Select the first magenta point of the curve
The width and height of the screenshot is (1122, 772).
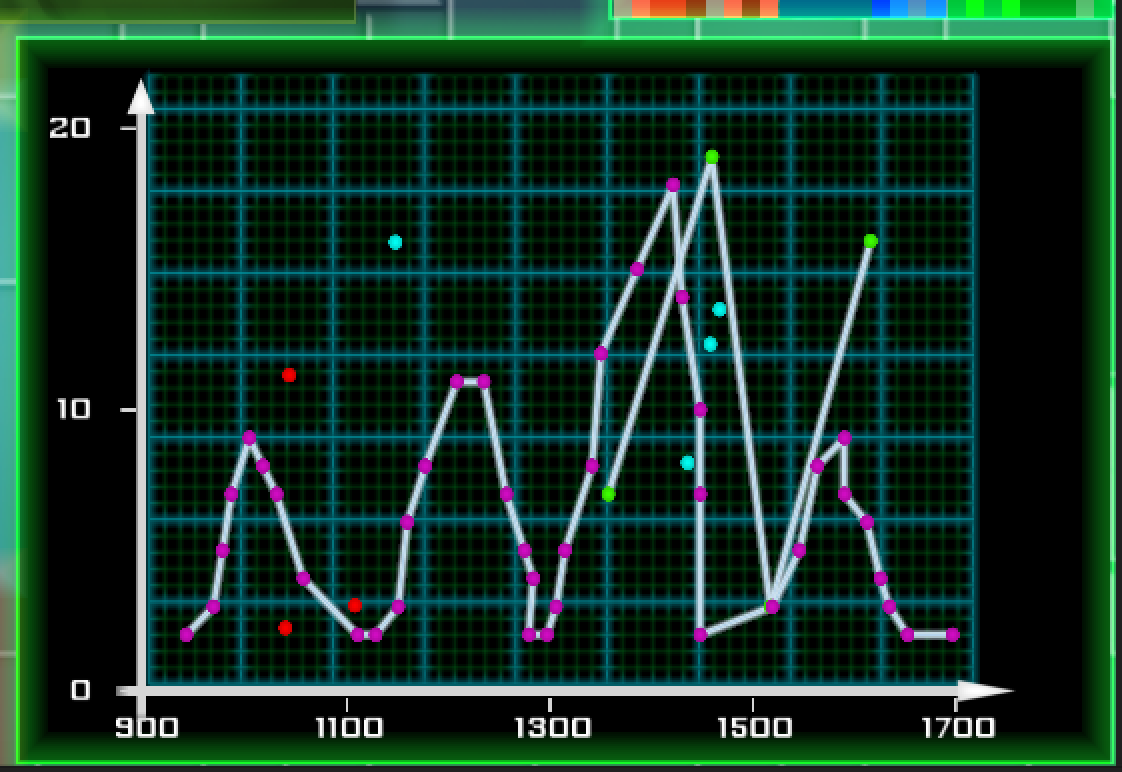point(186,635)
